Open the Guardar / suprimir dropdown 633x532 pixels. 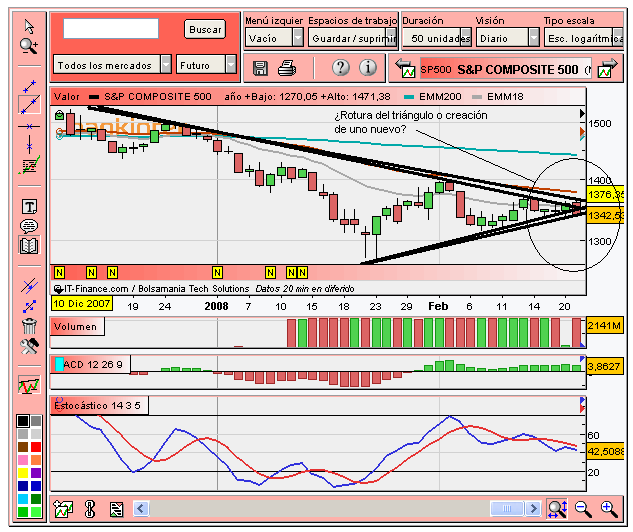pyautogui.click(x=352, y=38)
